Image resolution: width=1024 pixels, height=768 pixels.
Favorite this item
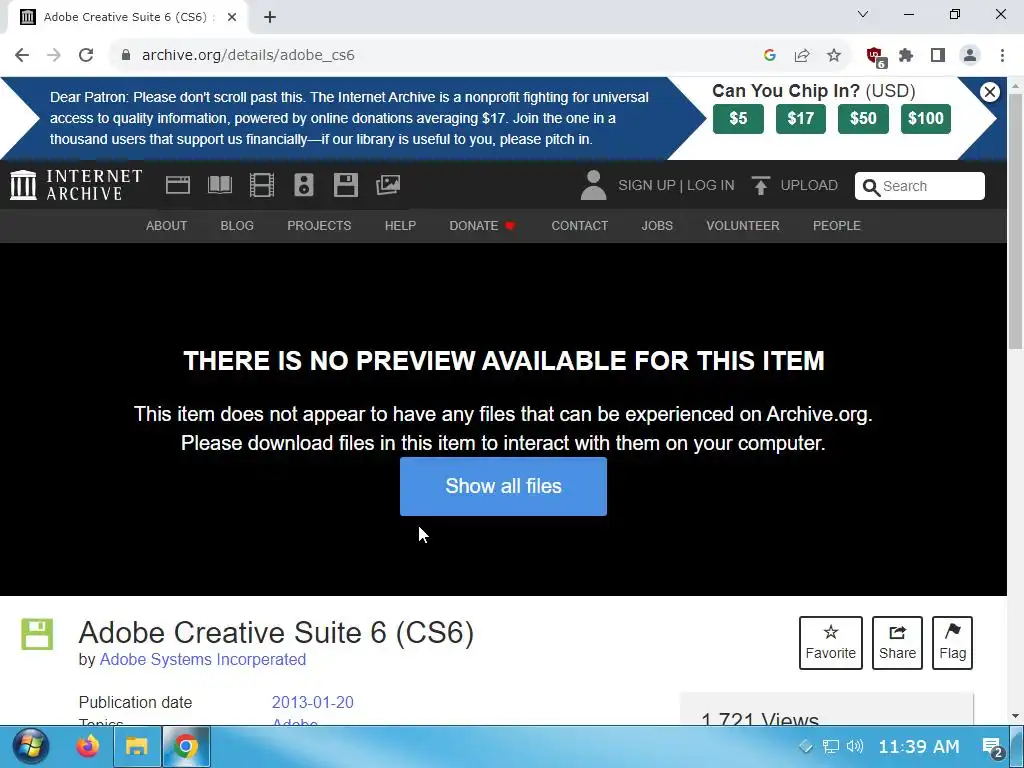click(x=831, y=643)
